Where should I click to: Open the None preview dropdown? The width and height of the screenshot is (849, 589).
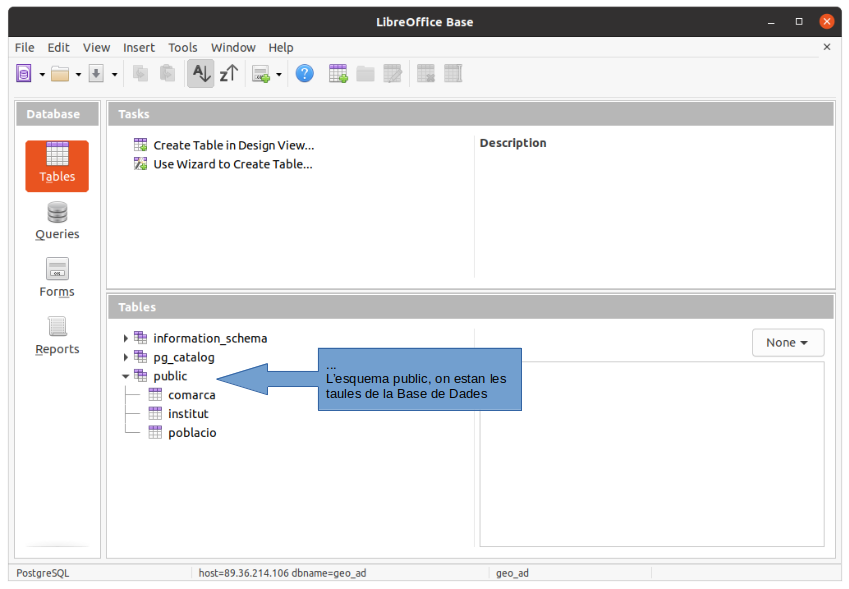(788, 343)
